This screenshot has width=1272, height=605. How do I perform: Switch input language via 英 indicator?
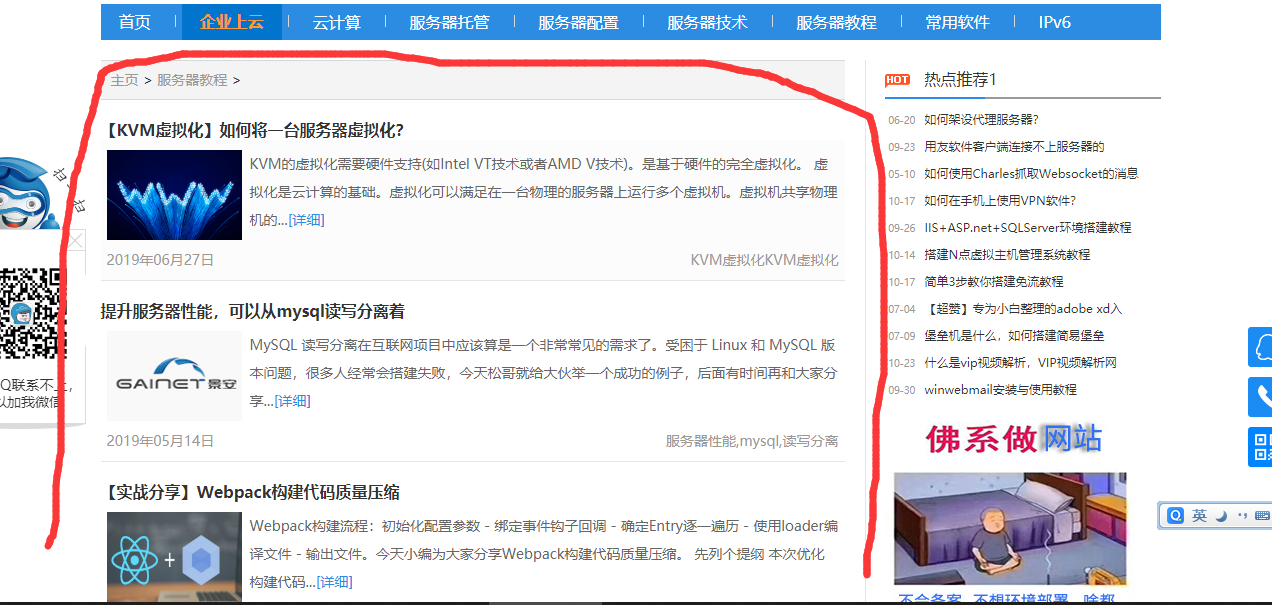click(1200, 516)
